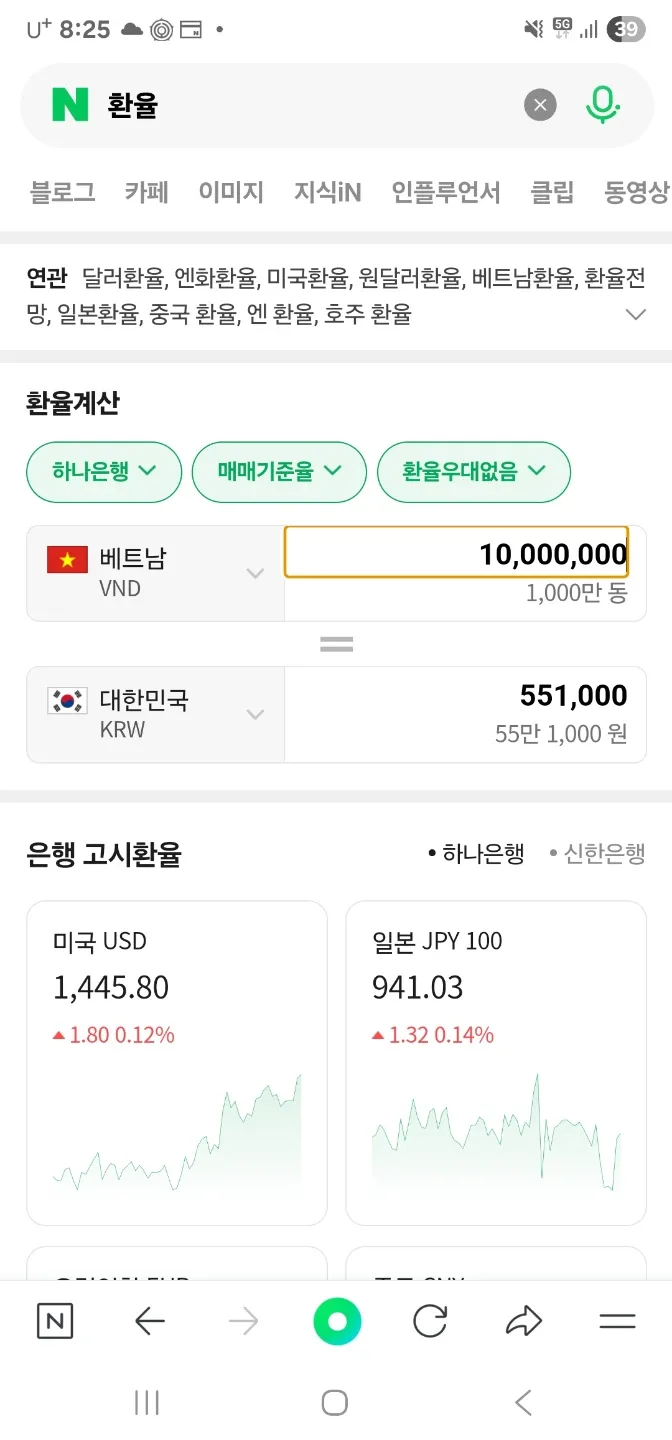Switch to the 블로그 tab
Screen dimensions: 672x1440
click(x=62, y=192)
